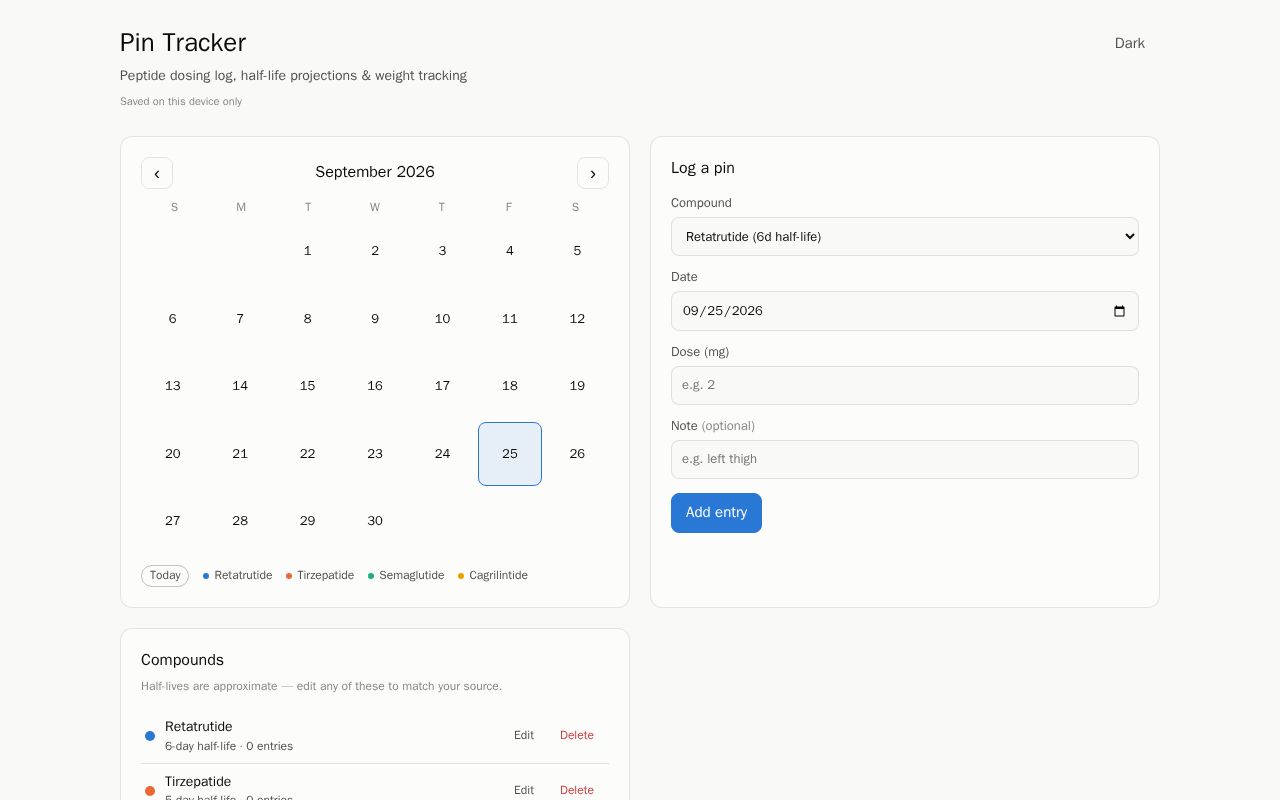This screenshot has height=800, width=1280.
Task: Click "6-day half-life · 0 entries" text
Action: [x=229, y=747]
